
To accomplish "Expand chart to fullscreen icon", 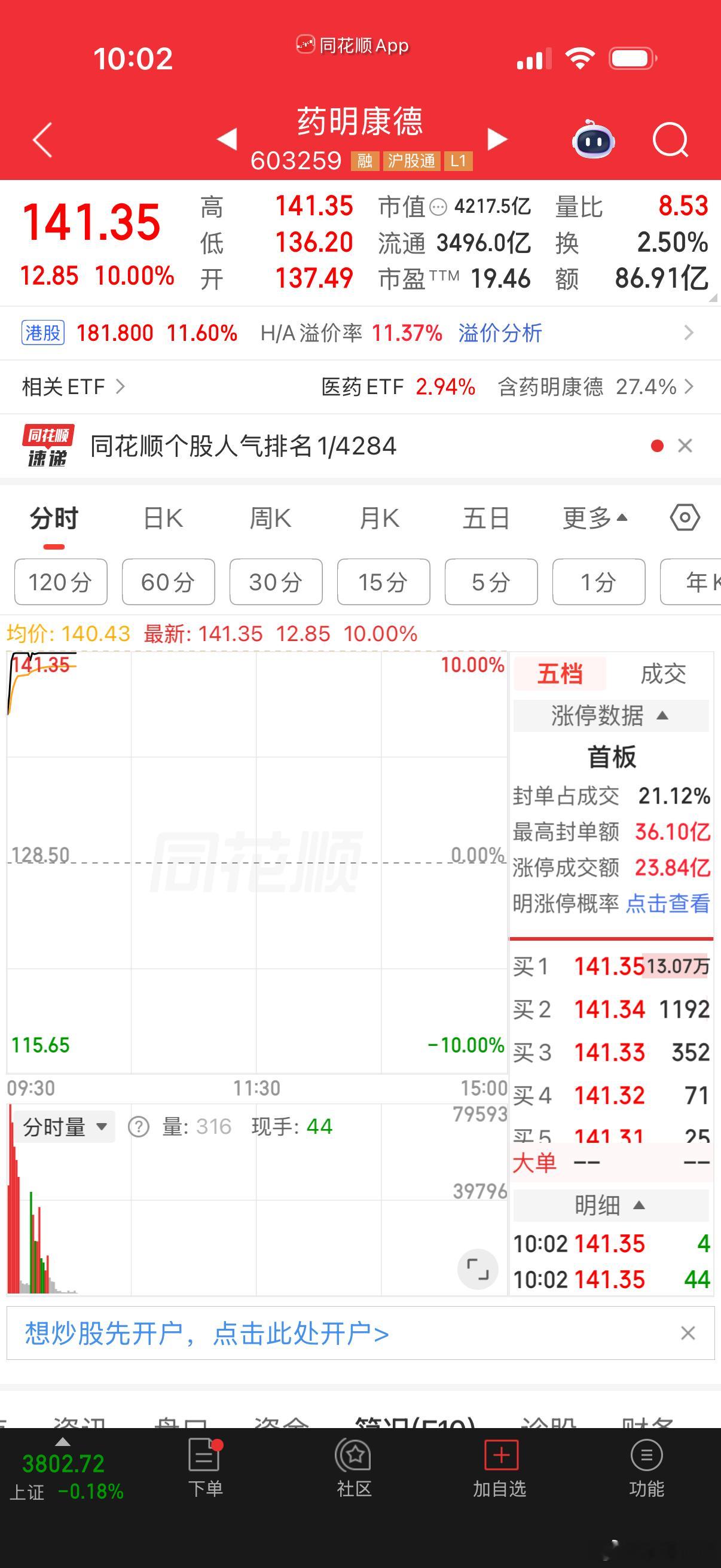I will (478, 1270).
